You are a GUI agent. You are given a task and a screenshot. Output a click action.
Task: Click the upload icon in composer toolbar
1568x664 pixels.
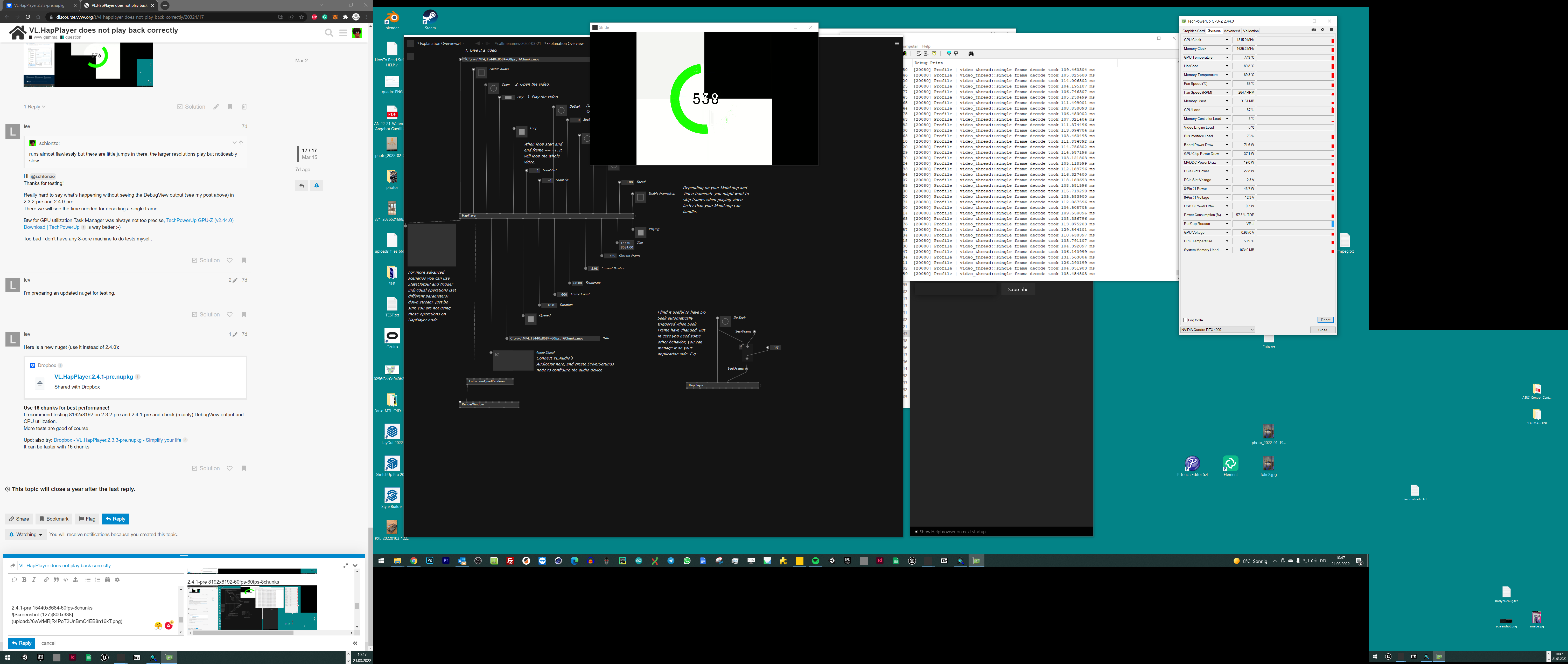pyautogui.click(x=75, y=579)
